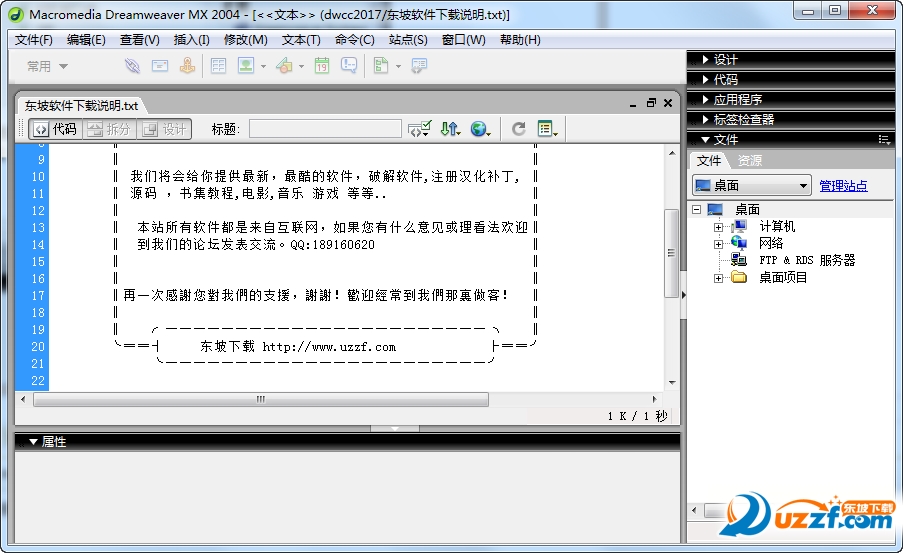
Task: Minimize the document window
Action: tap(633, 104)
